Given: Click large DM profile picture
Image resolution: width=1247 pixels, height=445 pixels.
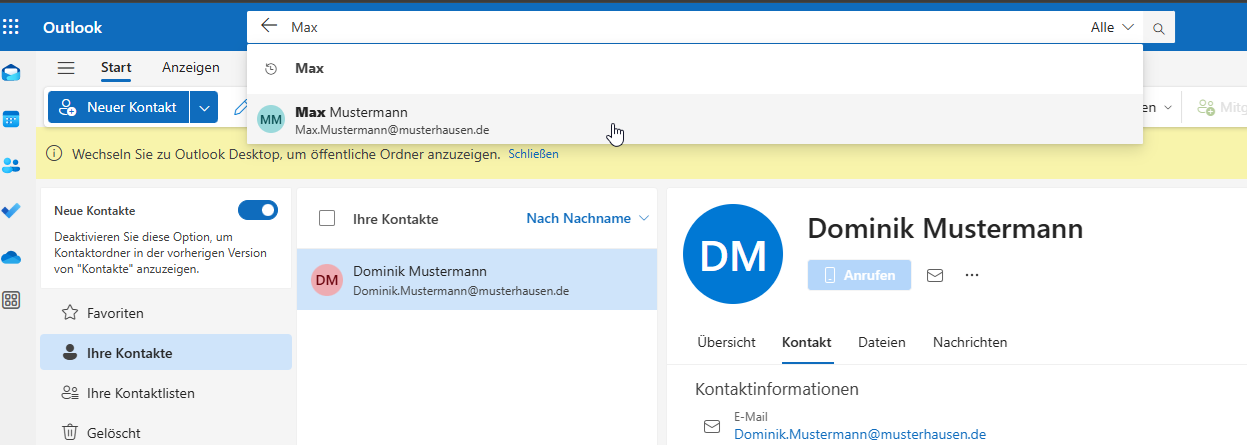Looking at the screenshot, I should tap(732, 255).
